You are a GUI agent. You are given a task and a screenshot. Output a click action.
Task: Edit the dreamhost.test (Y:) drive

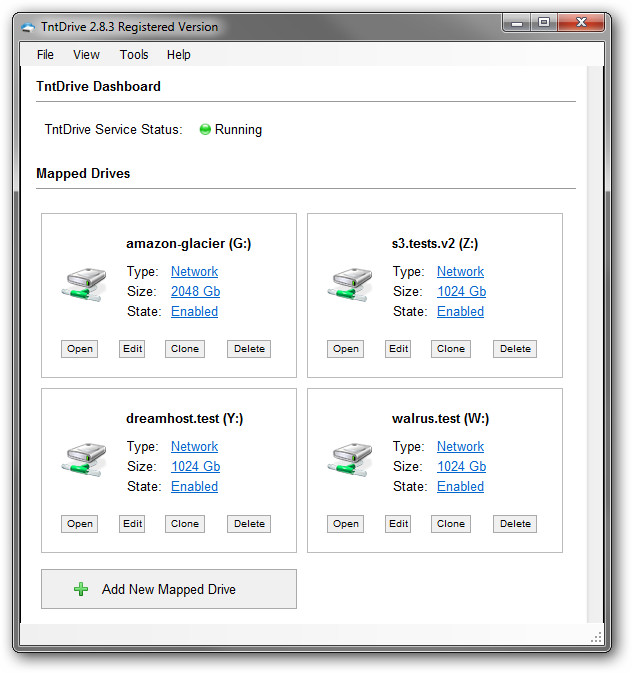[132, 524]
